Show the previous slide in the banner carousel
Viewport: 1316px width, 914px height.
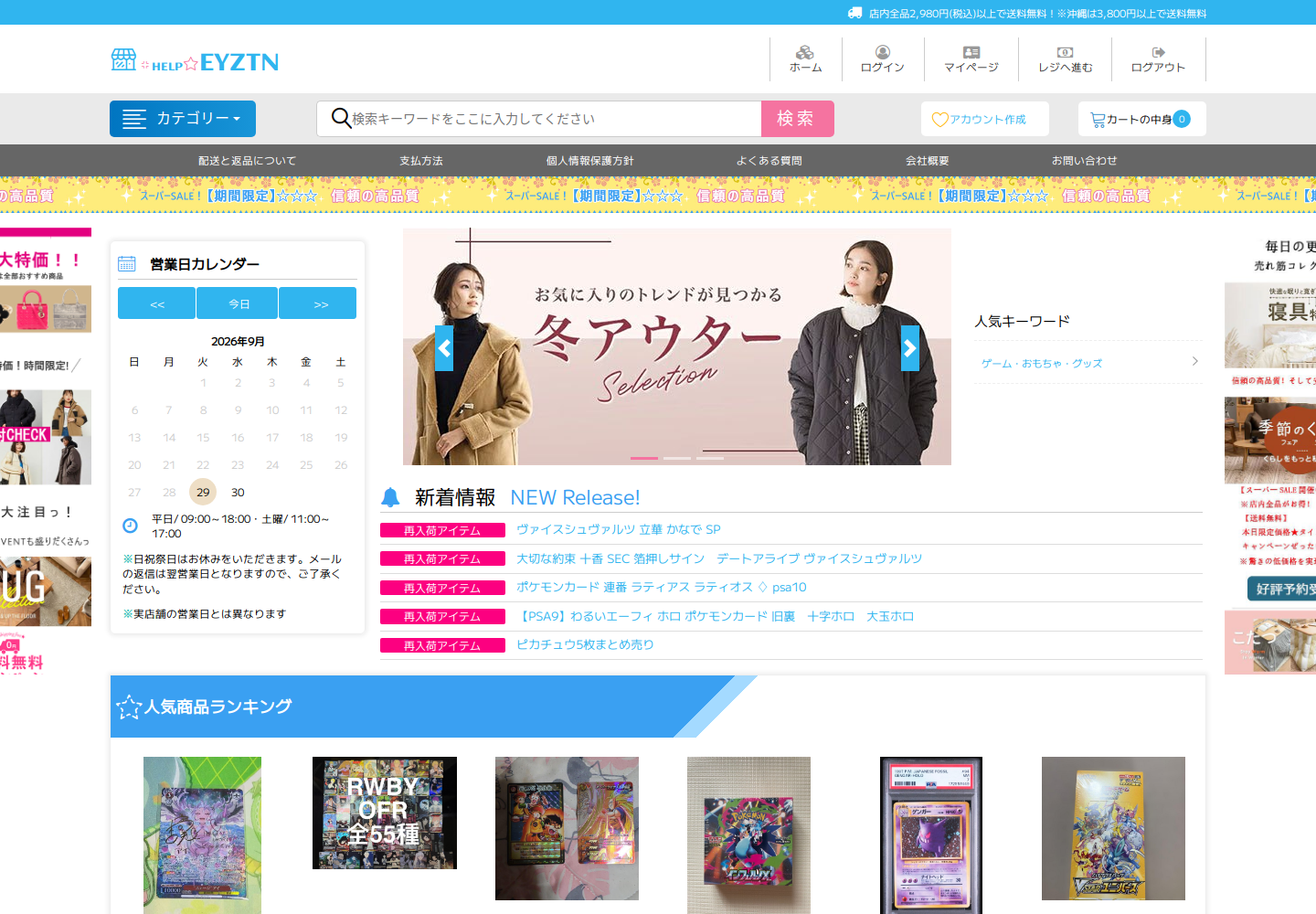click(444, 348)
